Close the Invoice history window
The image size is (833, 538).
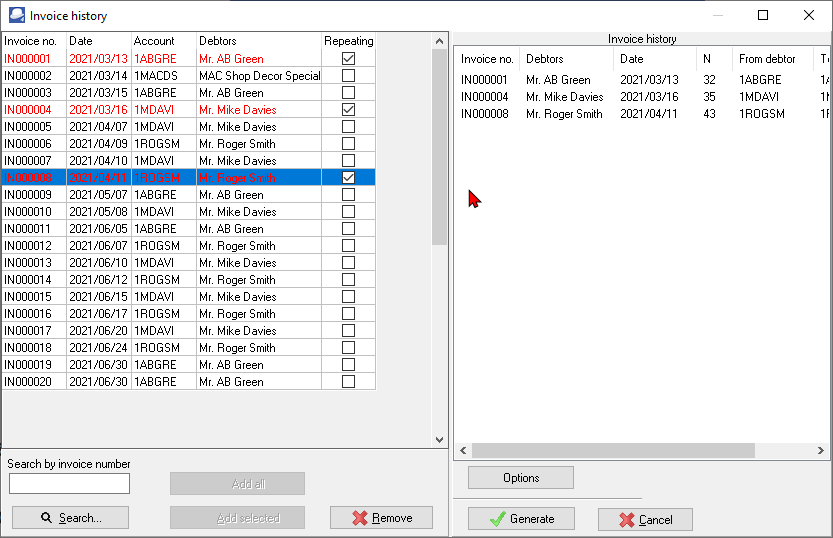coord(809,15)
